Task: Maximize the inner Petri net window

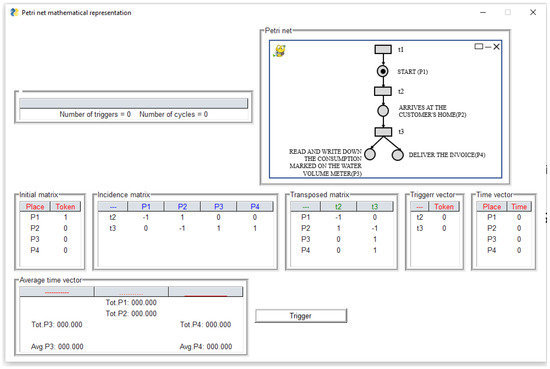Action: [x=479, y=46]
